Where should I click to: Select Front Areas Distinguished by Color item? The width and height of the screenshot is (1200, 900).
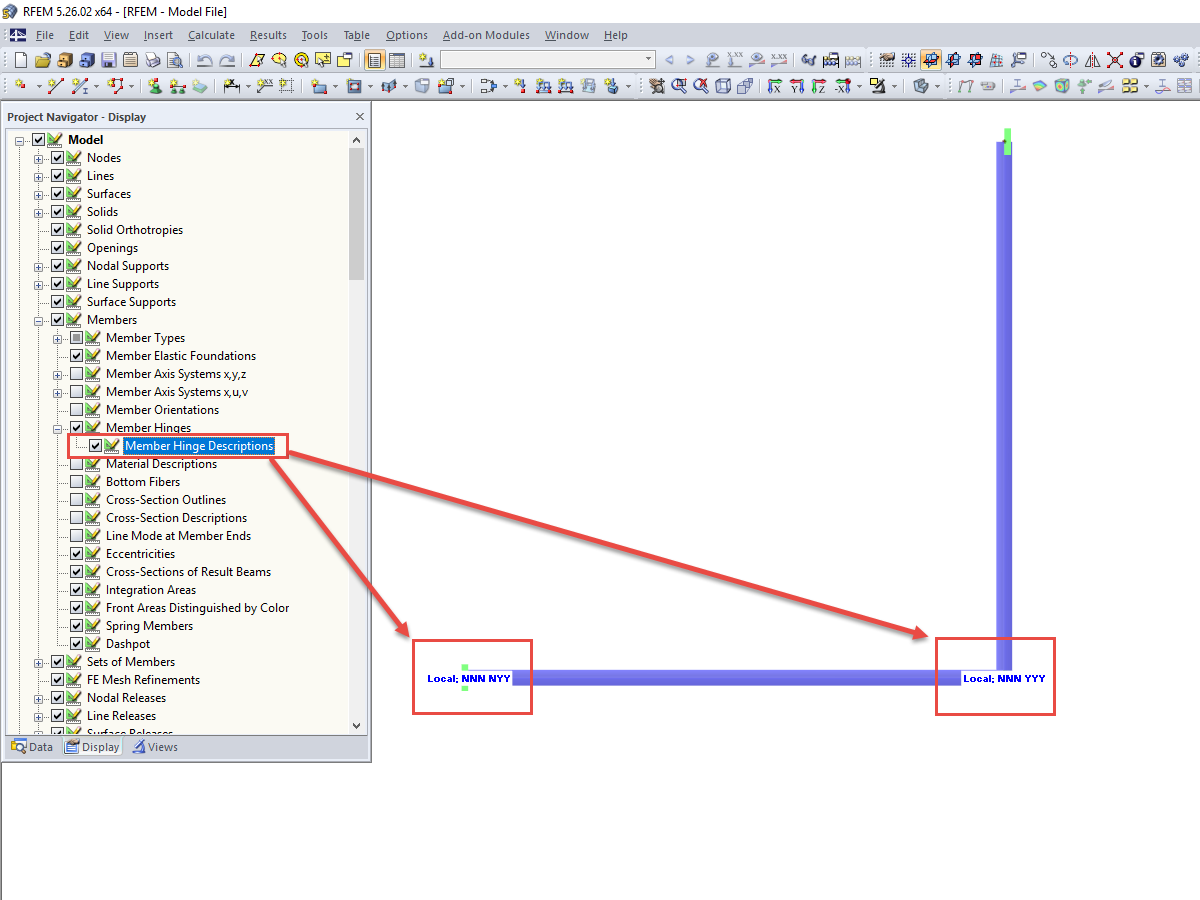pyautogui.click(x=197, y=608)
